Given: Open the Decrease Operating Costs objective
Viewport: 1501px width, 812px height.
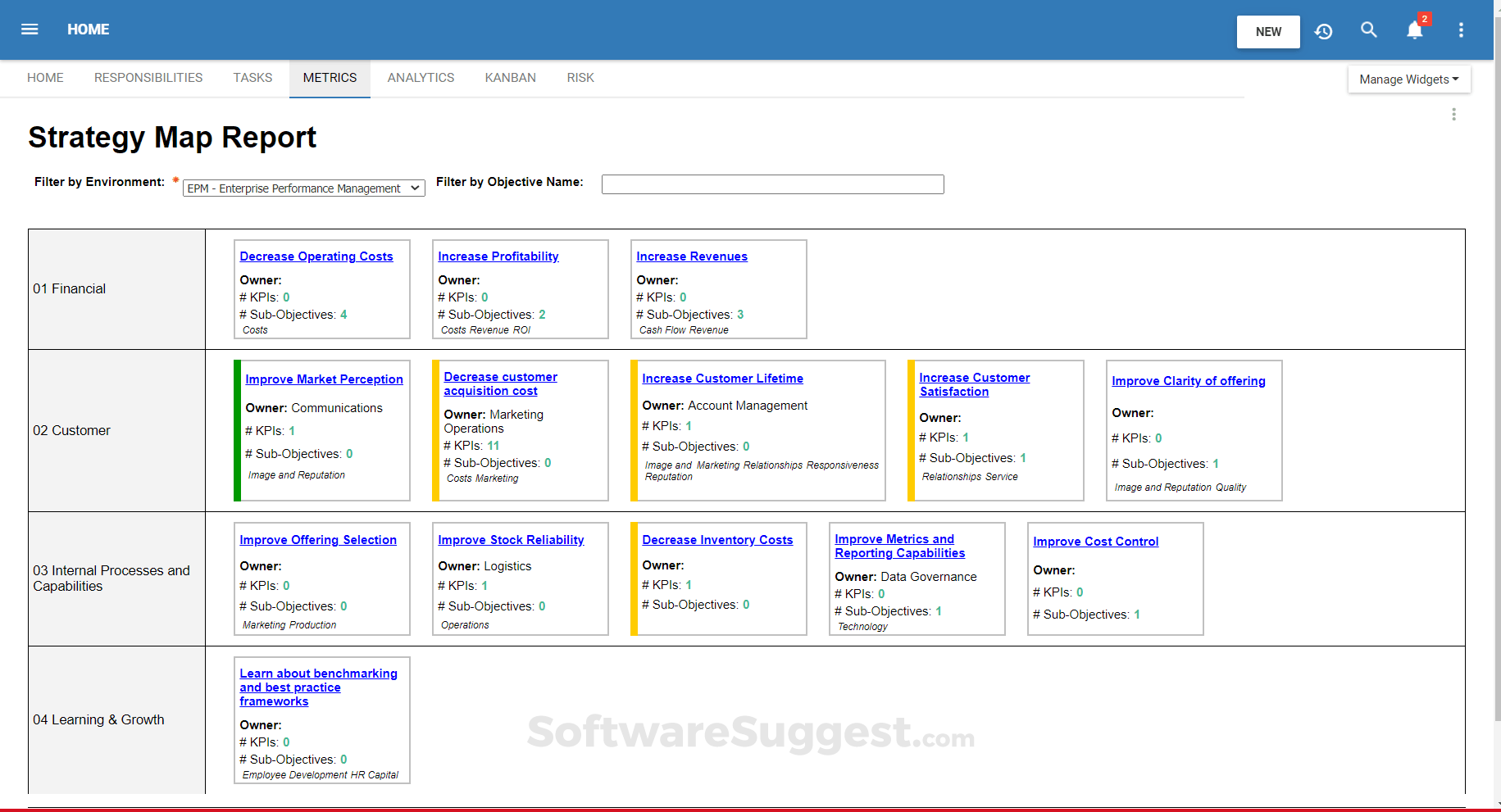Looking at the screenshot, I should 316,256.
